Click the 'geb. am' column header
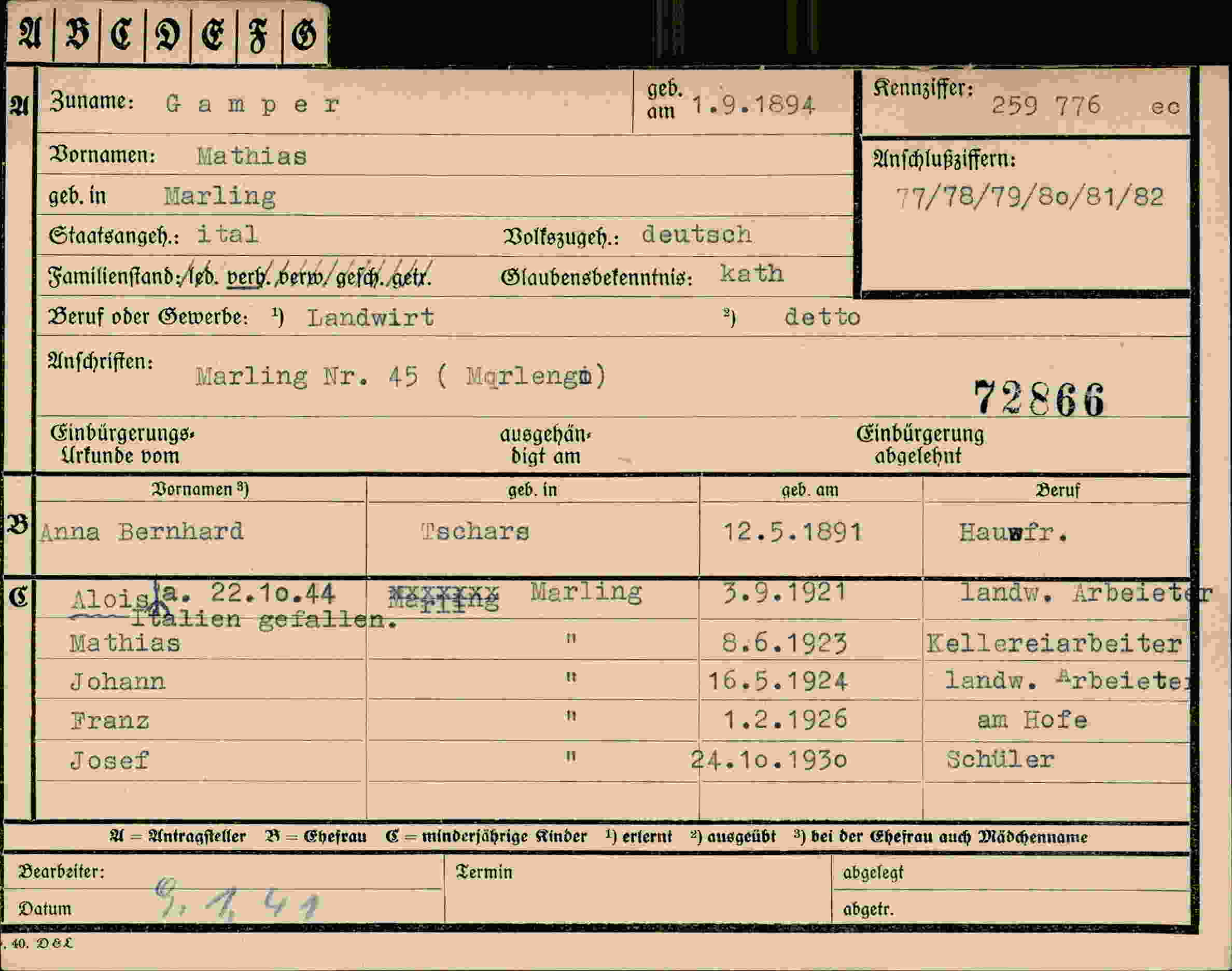 tap(810, 490)
